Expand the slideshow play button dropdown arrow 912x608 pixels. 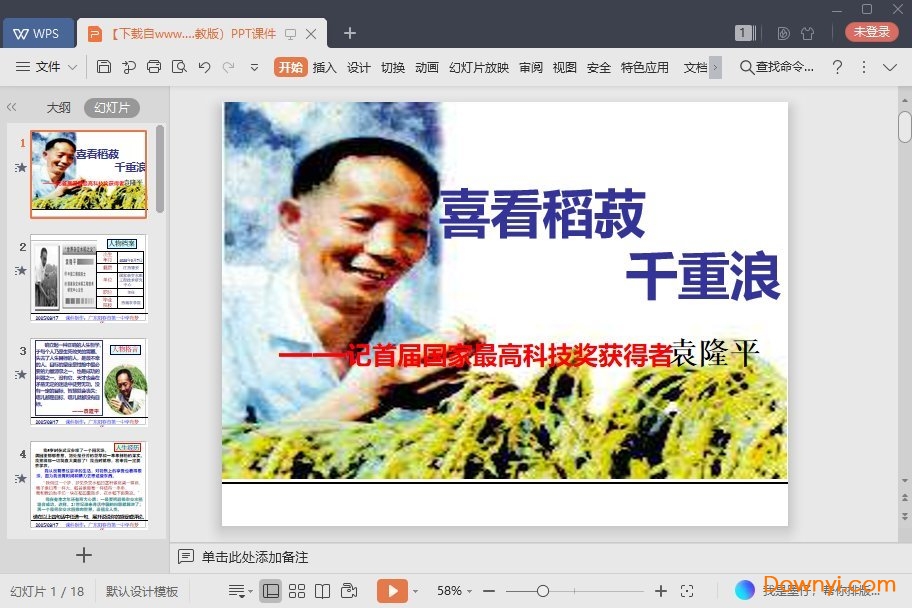click(416, 590)
